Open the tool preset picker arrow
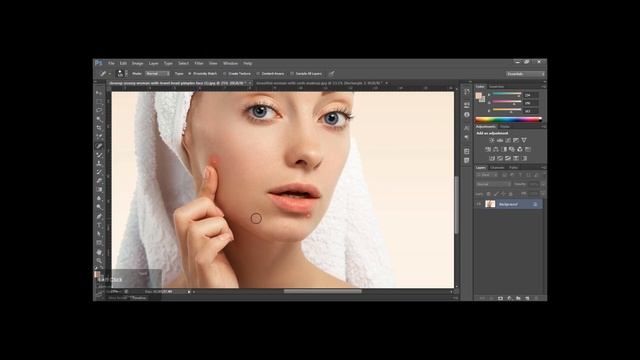This screenshot has width=640, height=360. pyautogui.click(x=109, y=74)
